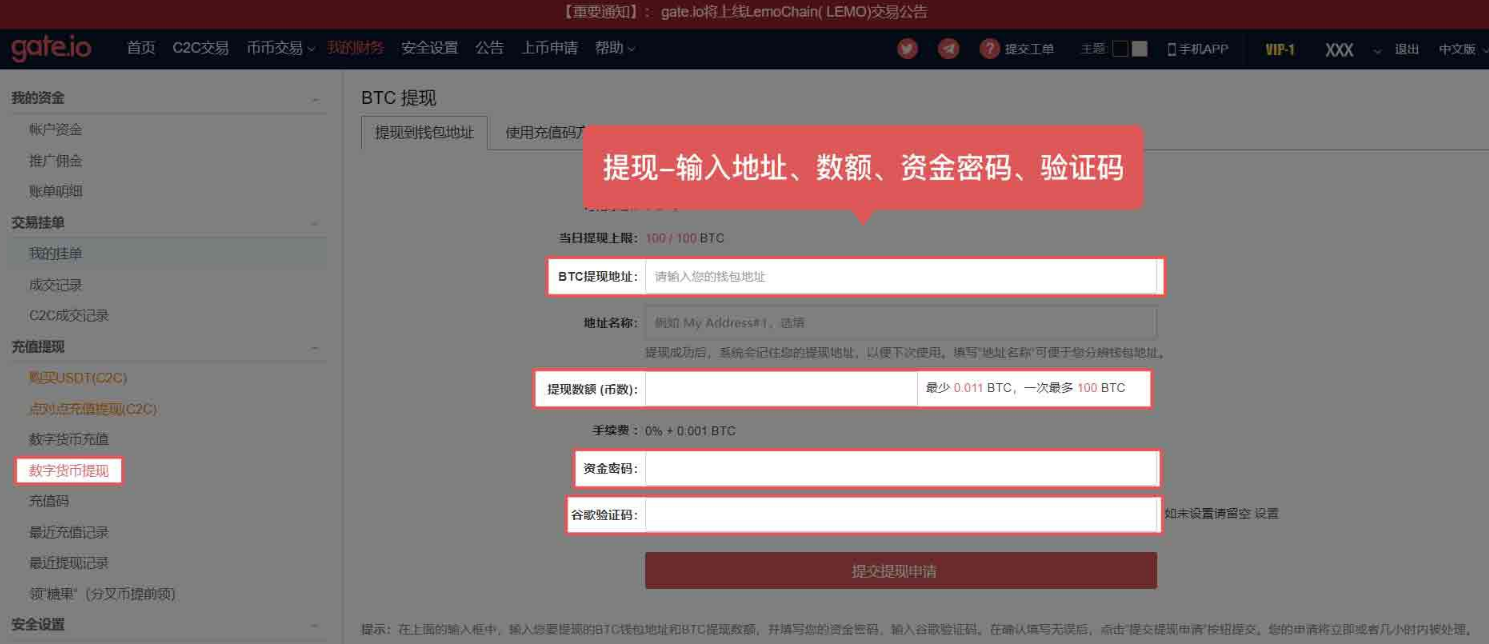Open C2C成交记录 in the sidebar

point(69,316)
